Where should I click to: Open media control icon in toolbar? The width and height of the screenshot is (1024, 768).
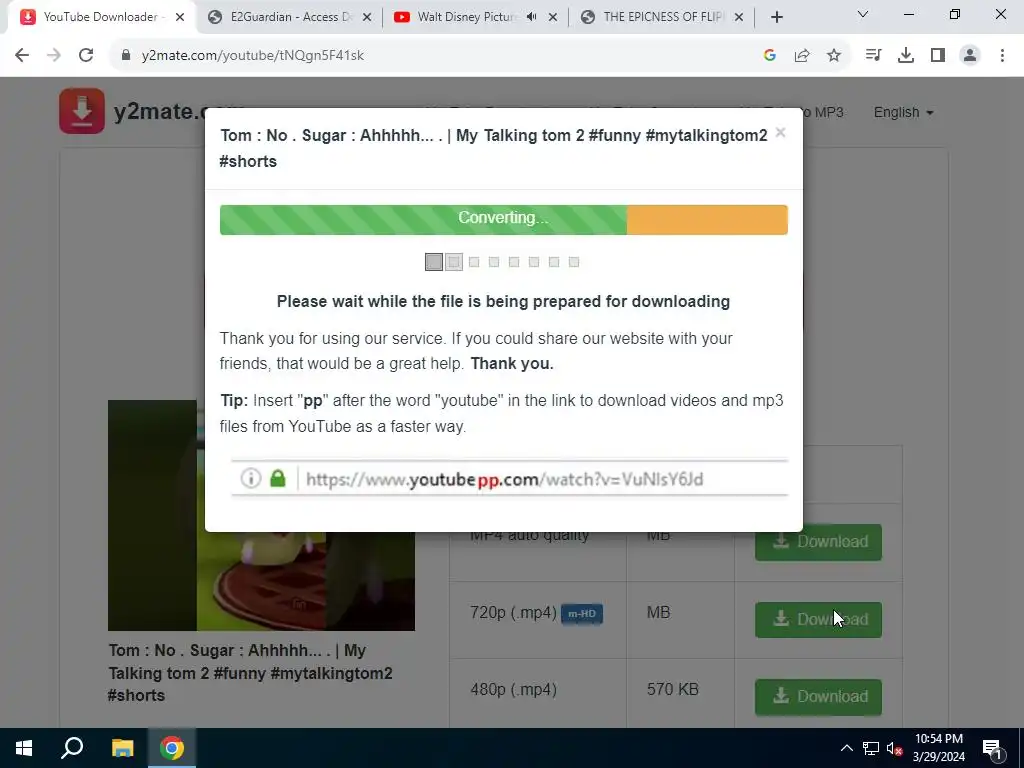click(x=873, y=56)
